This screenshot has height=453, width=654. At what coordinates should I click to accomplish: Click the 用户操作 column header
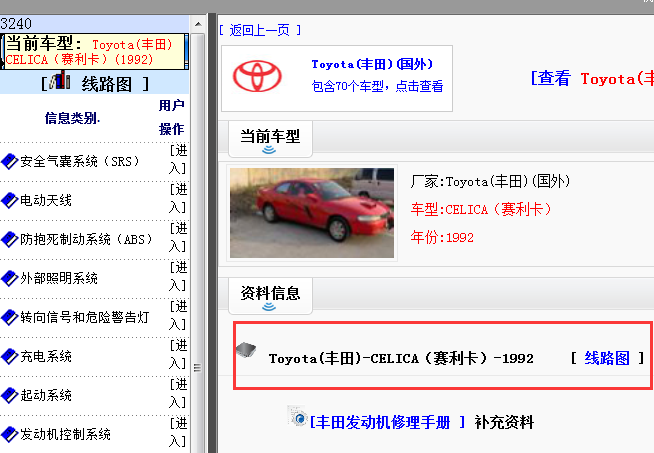171,117
